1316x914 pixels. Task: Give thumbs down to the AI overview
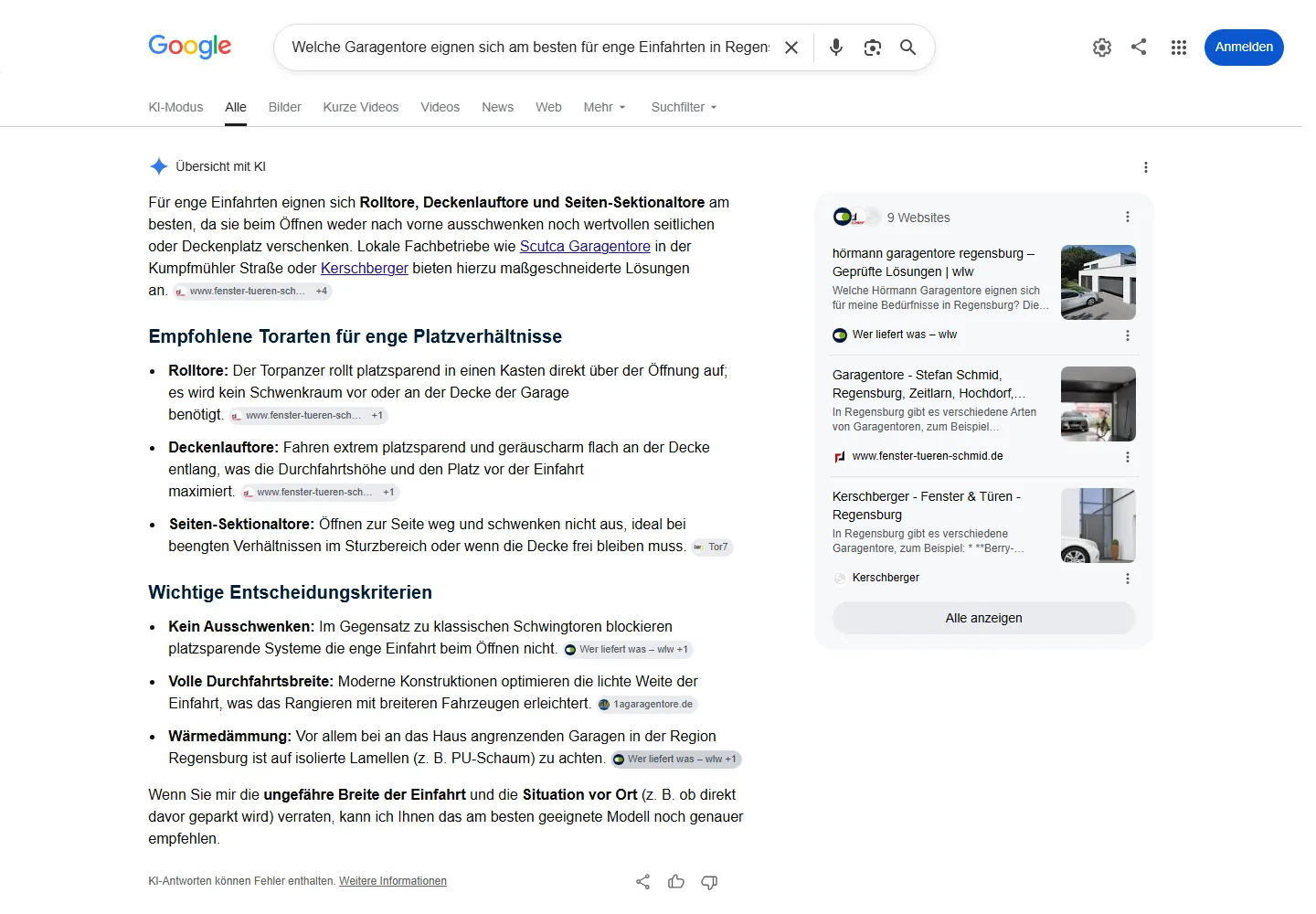click(x=709, y=882)
